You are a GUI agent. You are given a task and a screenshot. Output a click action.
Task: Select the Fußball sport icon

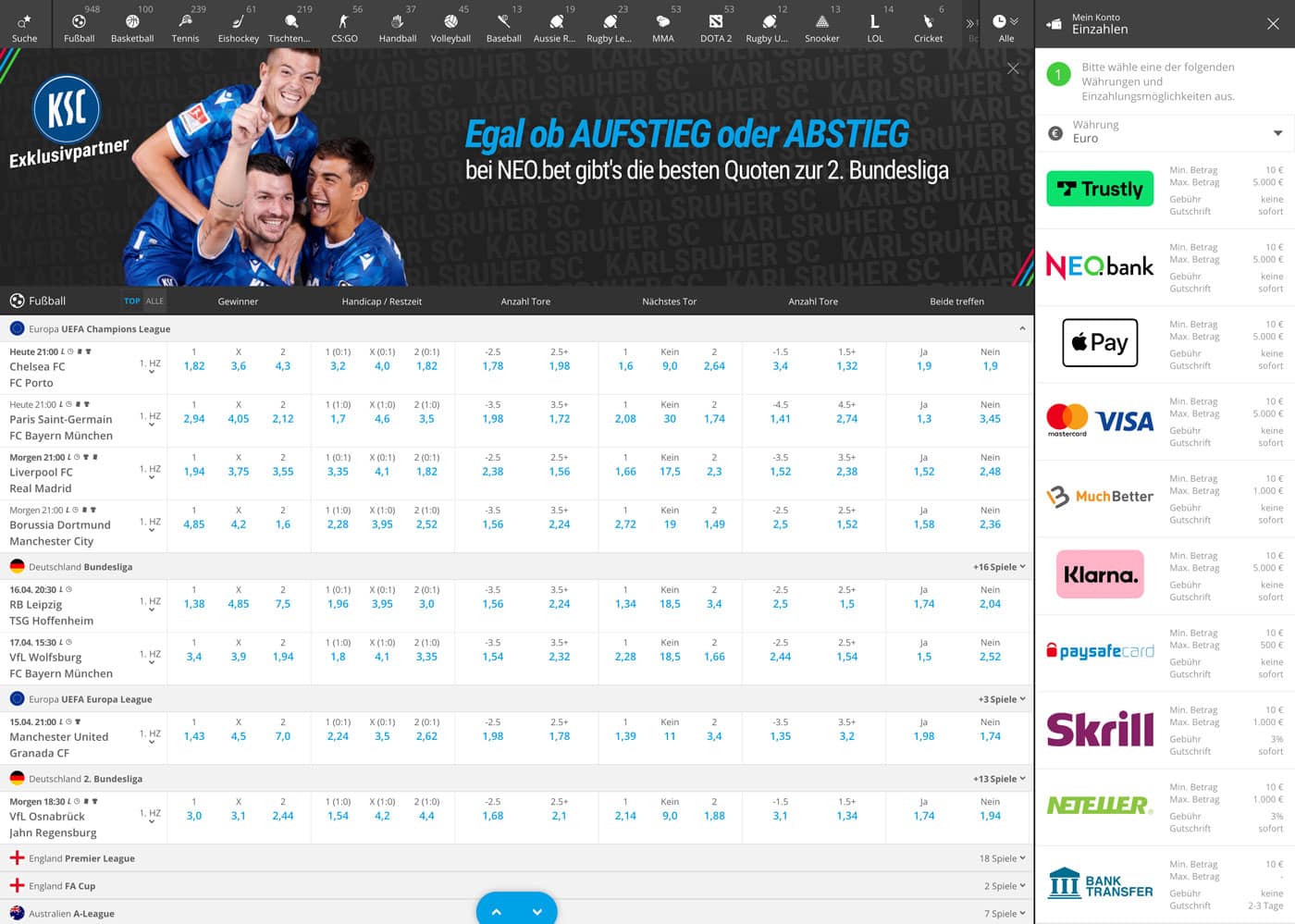click(79, 22)
